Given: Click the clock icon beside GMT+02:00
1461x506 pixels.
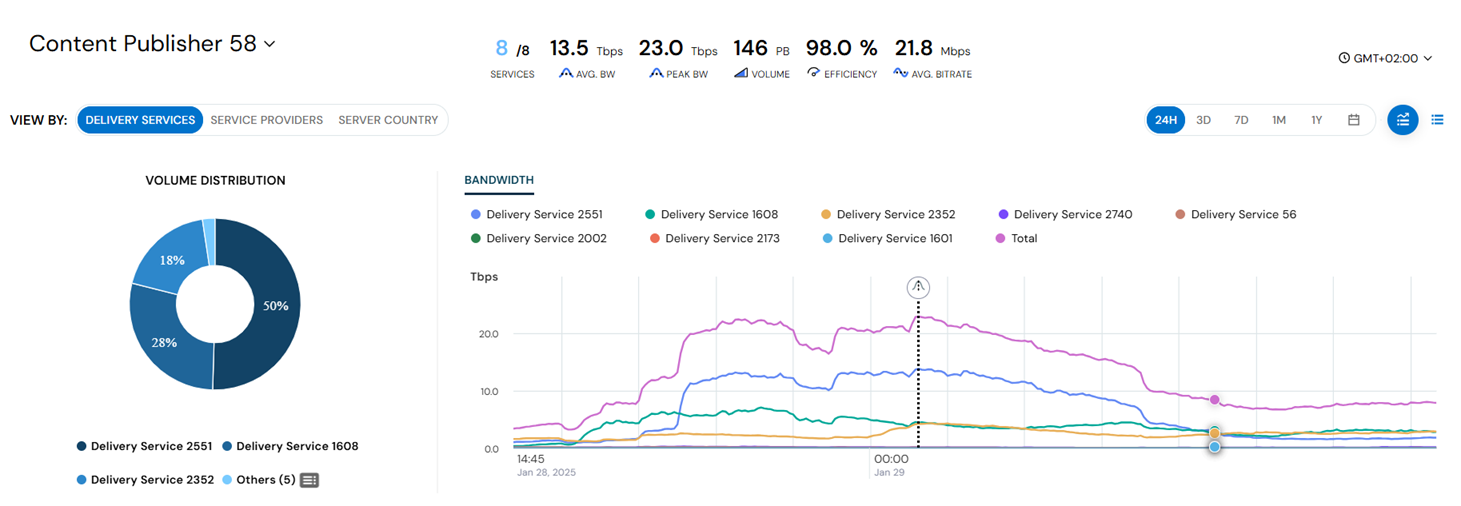Looking at the screenshot, I should click(1344, 58).
